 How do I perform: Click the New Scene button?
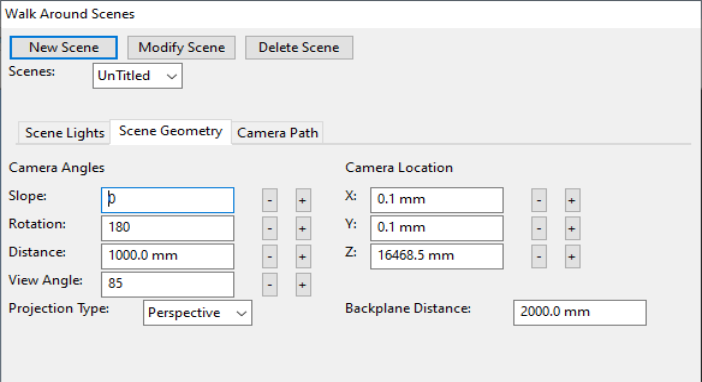click(x=64, y=47)
